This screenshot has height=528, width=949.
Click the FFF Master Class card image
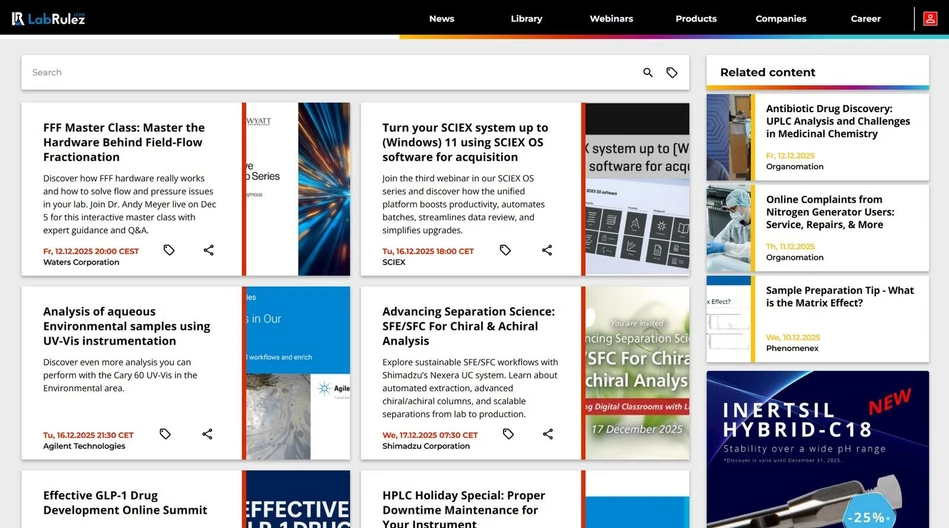(x=298, y=189)
